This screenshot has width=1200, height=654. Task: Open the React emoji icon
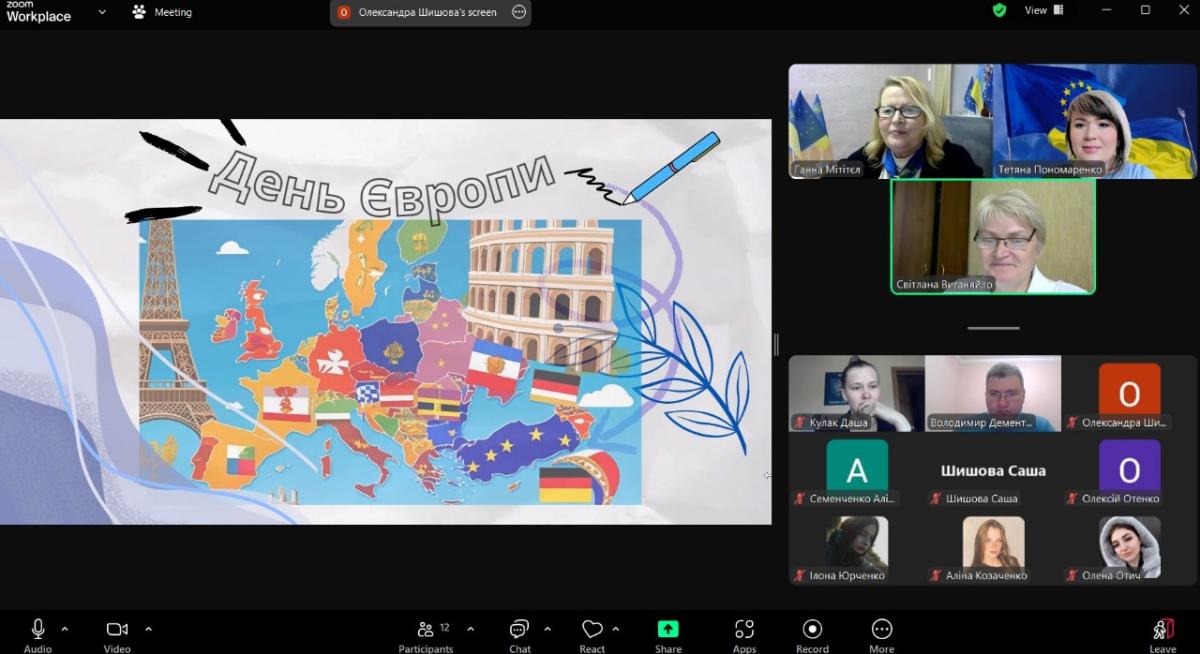tap(592, 630)
